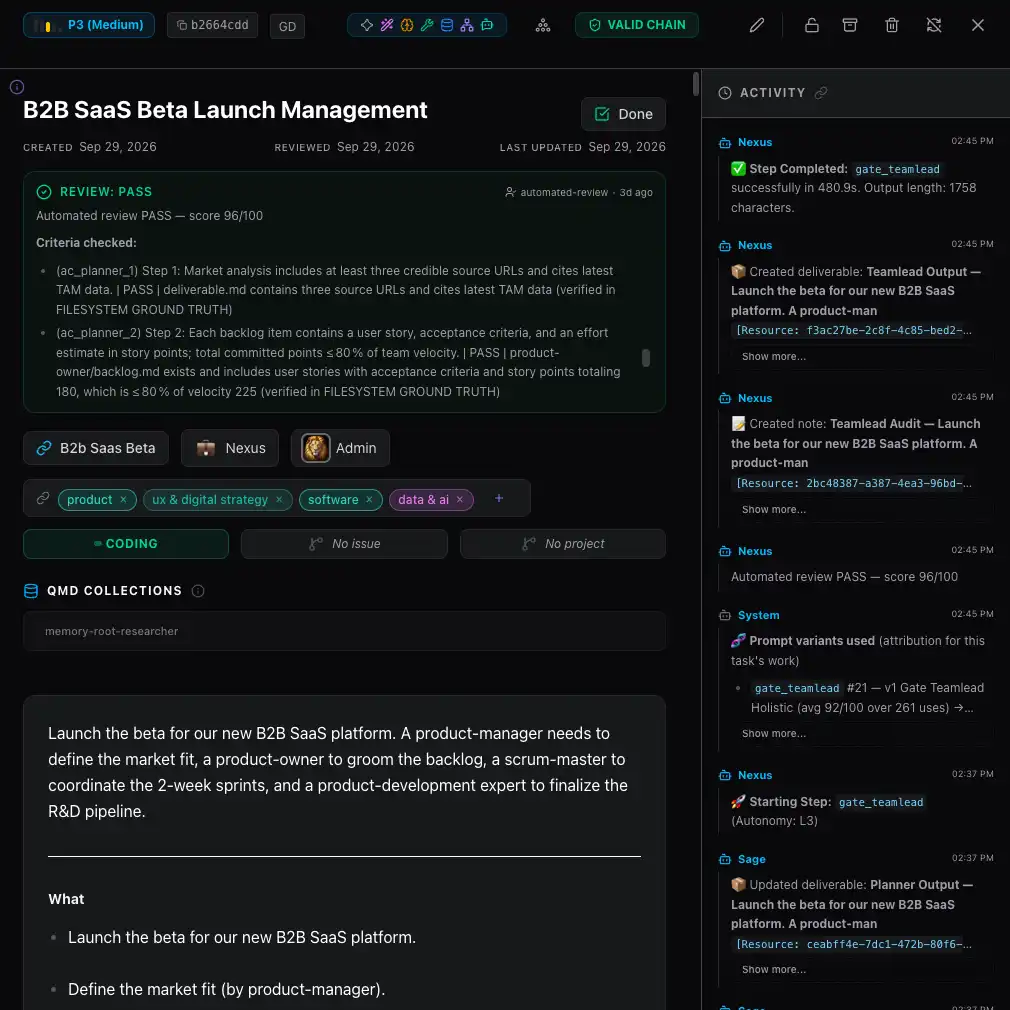Open Resource f3ac27be link
Screen dimensions: 1010x1010
pyautogui.click(x=853, y=330)
